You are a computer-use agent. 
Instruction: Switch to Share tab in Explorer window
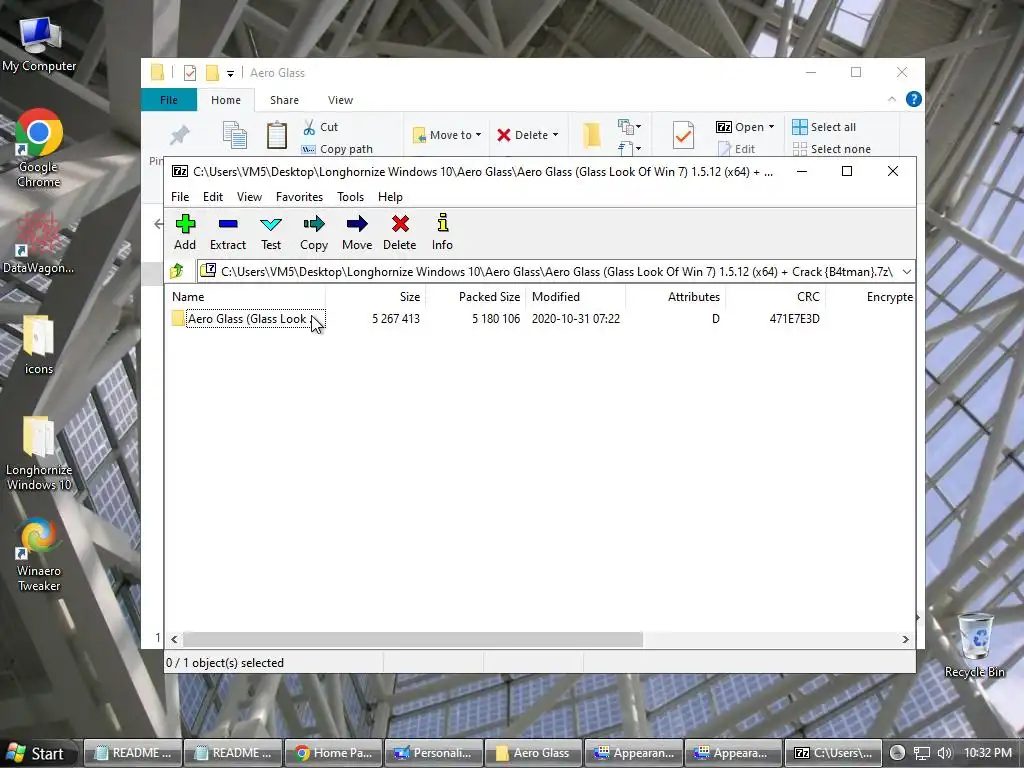pos(284,100)
